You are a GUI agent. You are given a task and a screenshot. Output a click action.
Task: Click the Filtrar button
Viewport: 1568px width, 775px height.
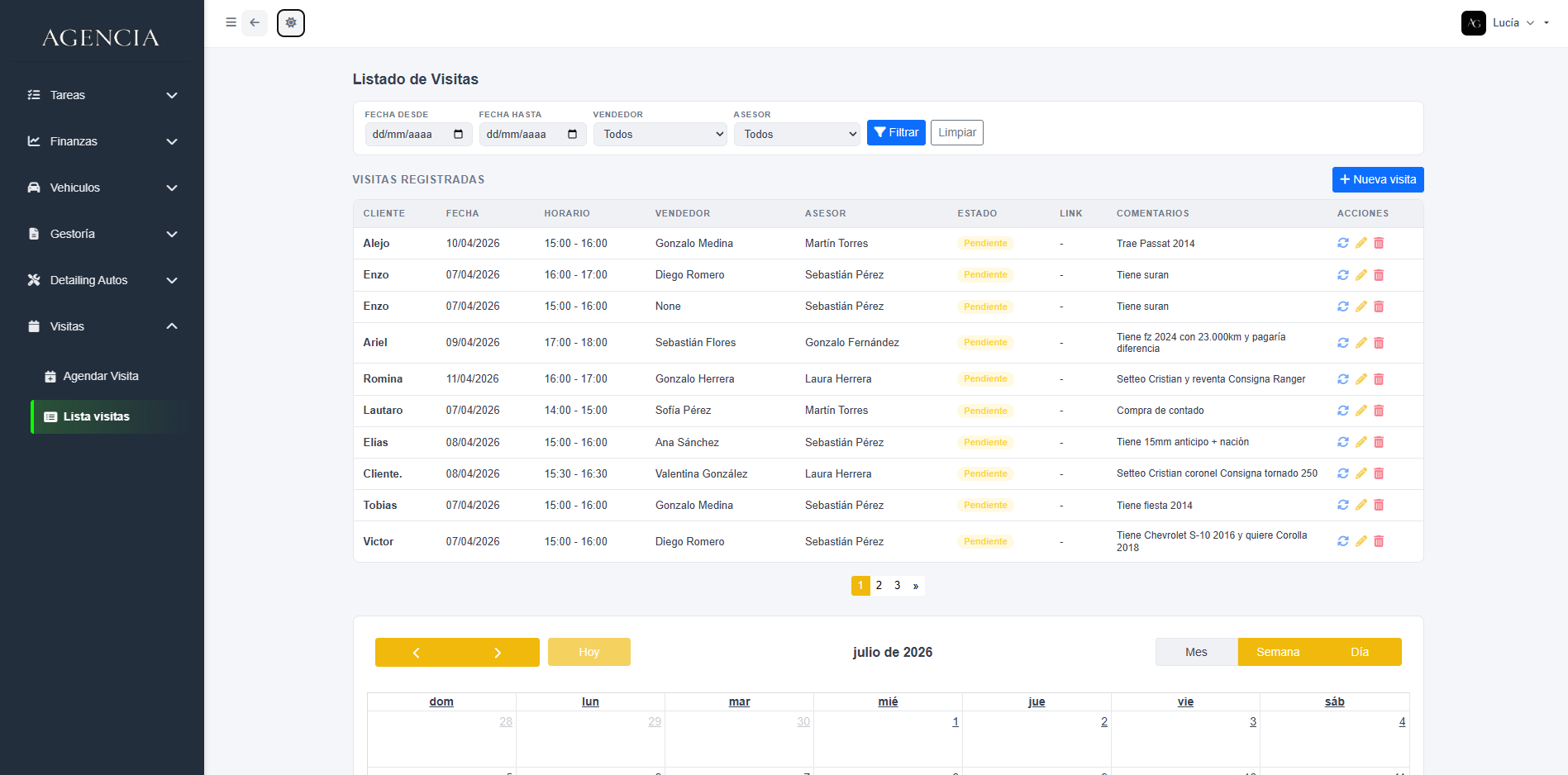pos(896,132)
